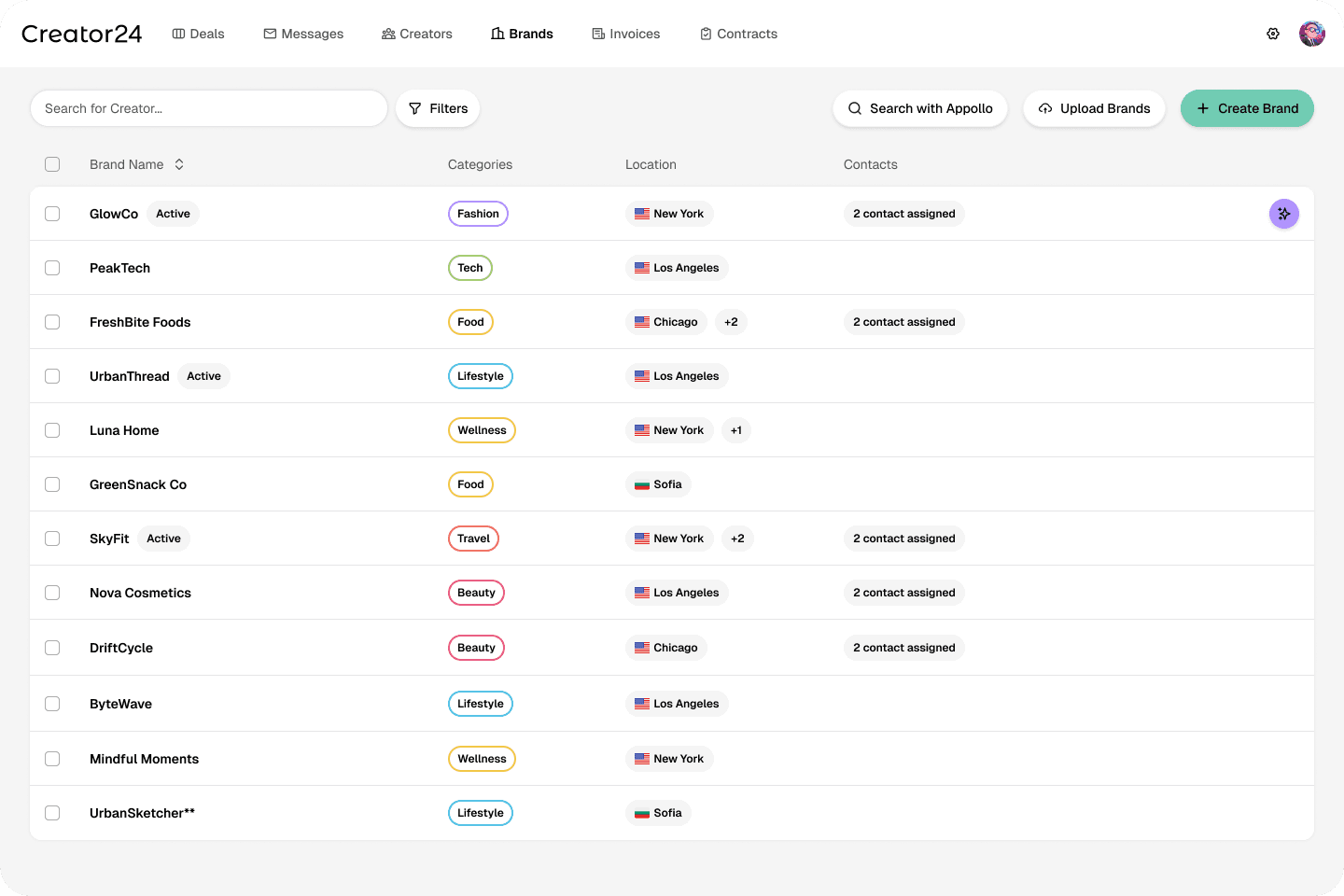The height and width of the screenshot is (896, 1344).
Task: Click the Categories column header
Action: coord(480,164)
